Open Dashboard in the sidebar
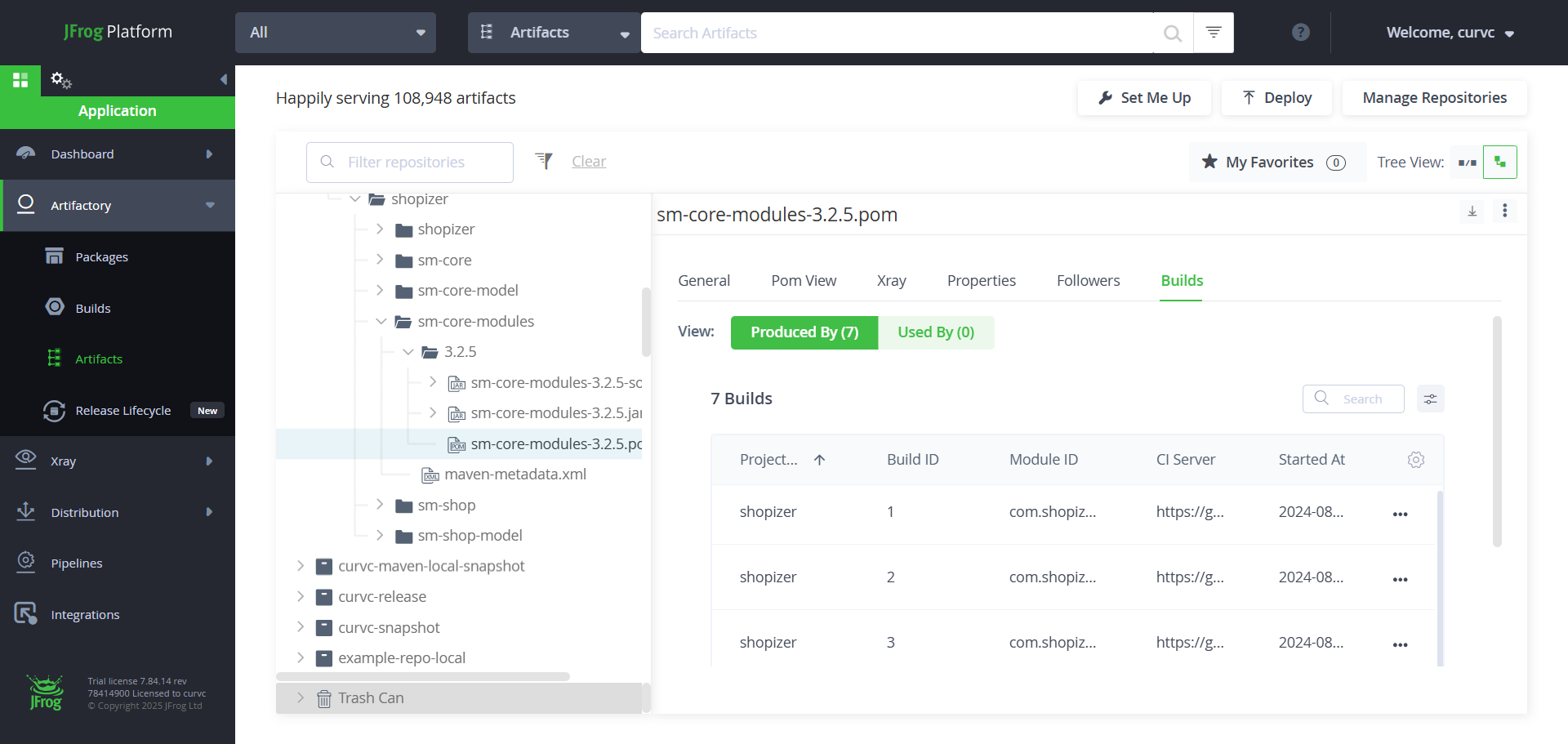 (118, 154)
